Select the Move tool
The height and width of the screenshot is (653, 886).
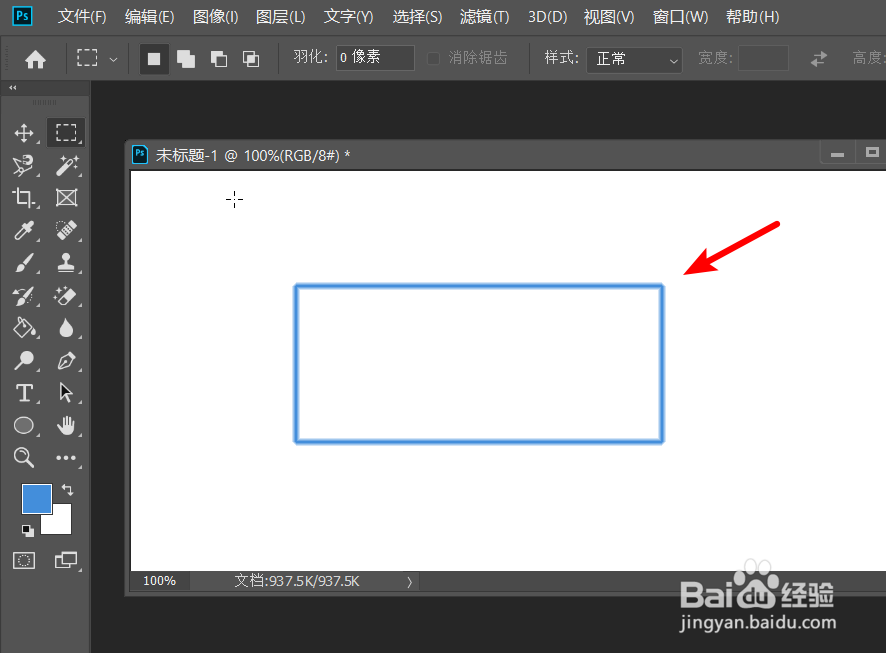click(24, 133)
